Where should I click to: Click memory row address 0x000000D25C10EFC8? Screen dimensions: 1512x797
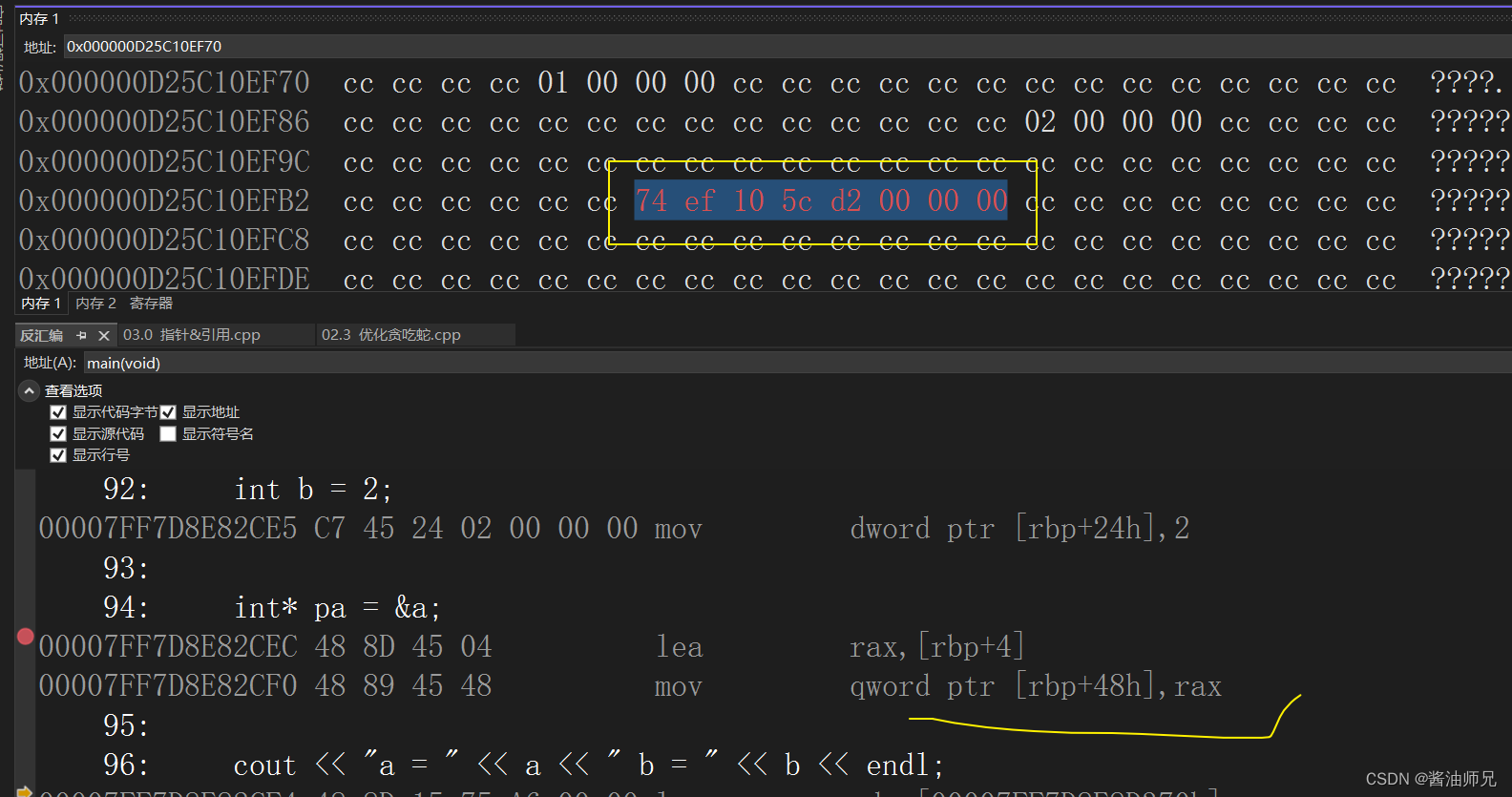click(164, 240)
